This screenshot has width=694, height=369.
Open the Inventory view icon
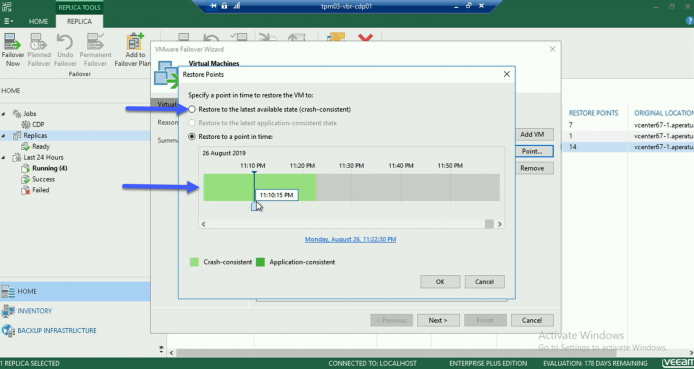pyautogui.click(x=8, y=311)
